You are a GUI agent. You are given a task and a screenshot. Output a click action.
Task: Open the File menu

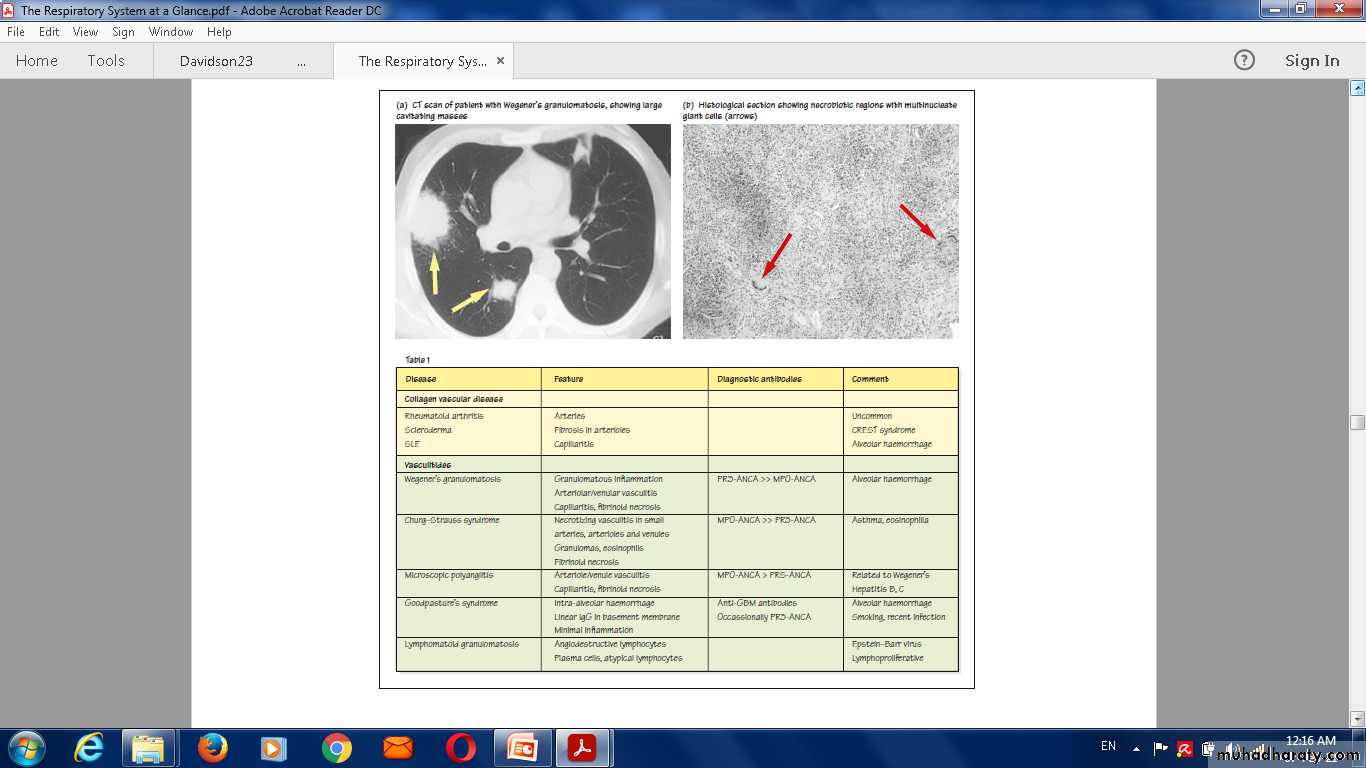(16, 32)
